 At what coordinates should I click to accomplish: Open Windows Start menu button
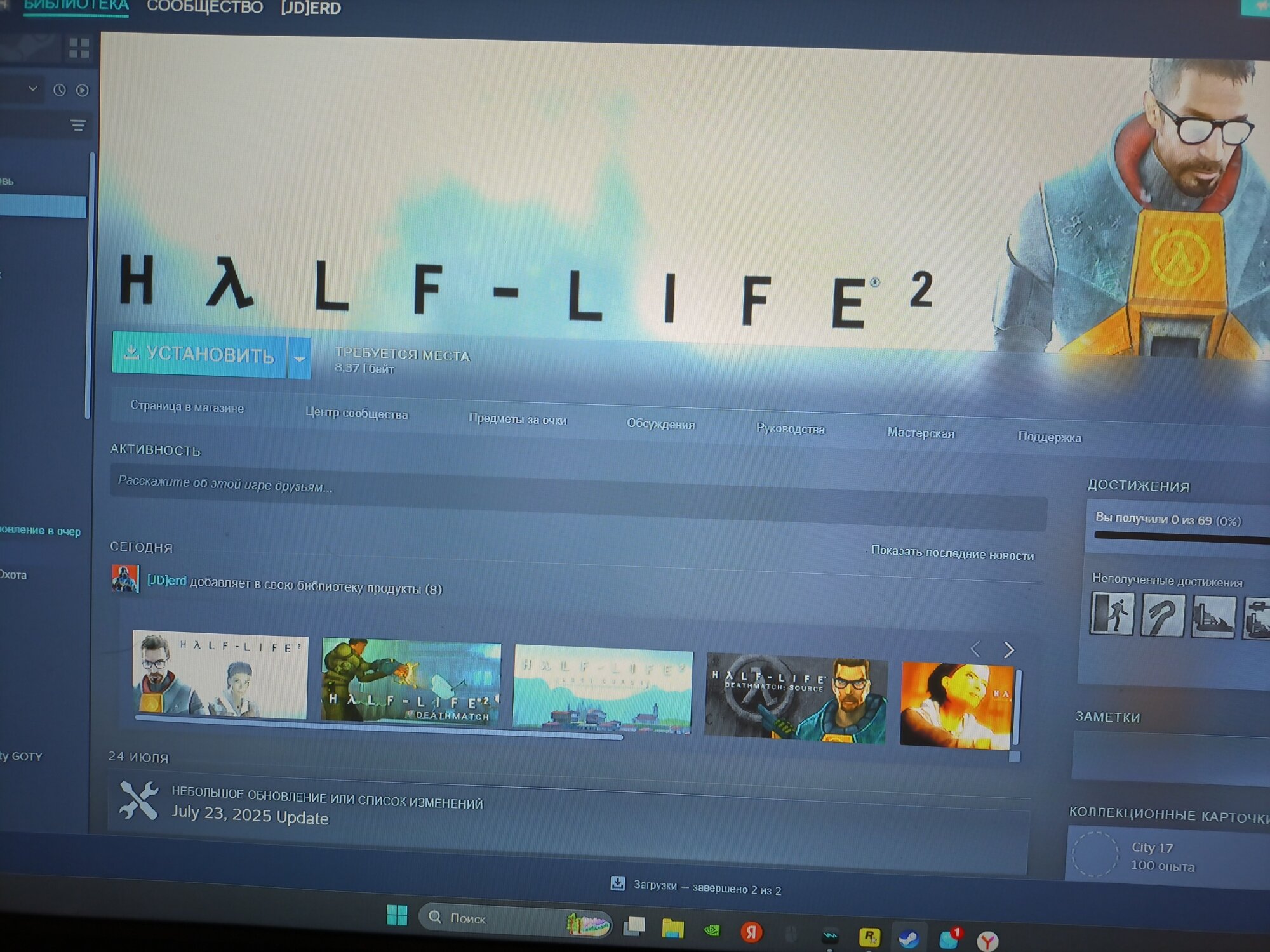[x=397, y=915]
